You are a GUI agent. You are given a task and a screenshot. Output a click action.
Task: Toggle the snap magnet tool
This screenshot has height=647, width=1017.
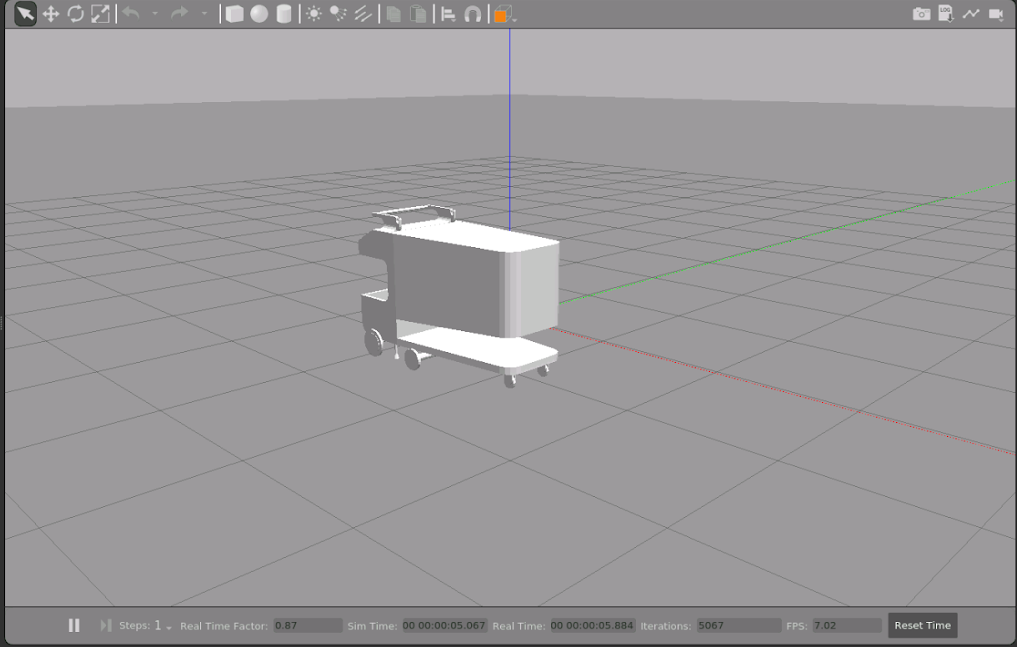click(473, 14)
